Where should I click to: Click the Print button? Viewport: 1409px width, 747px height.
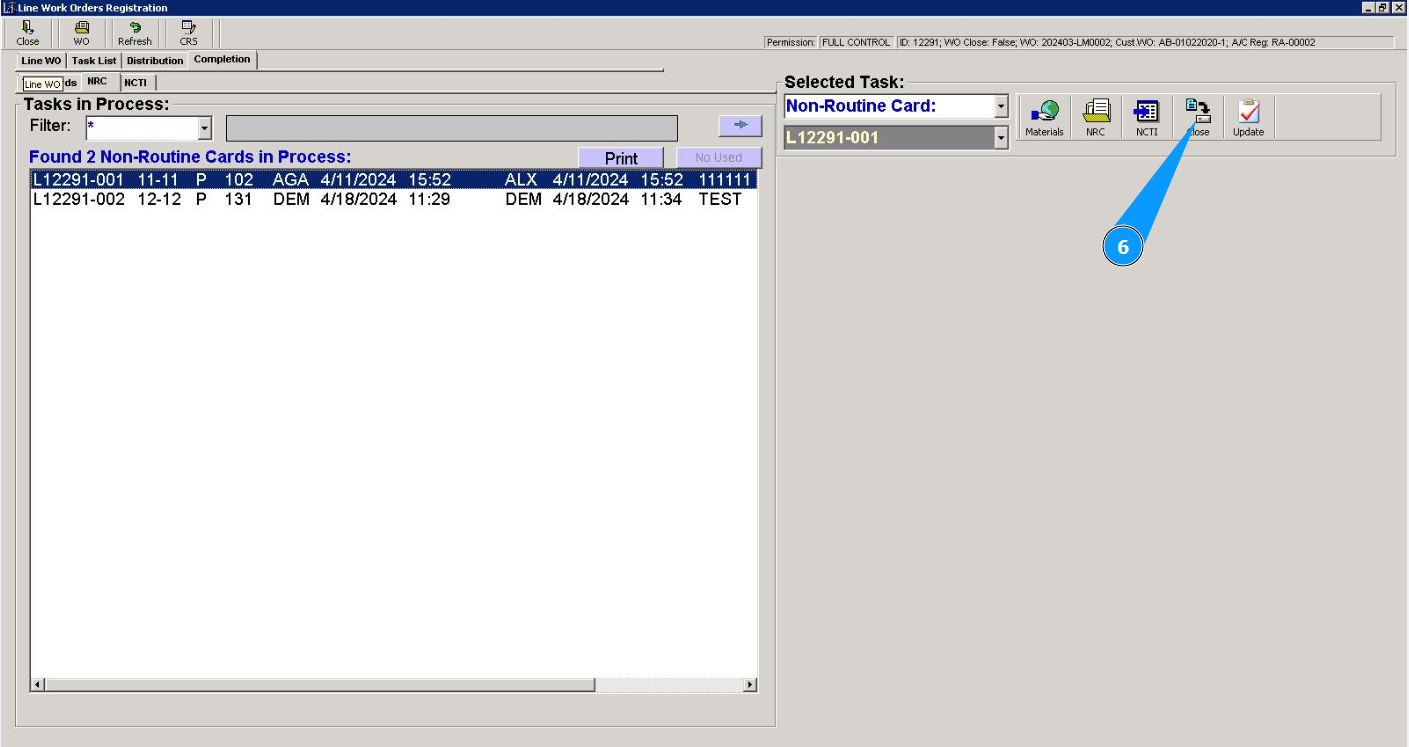click(621, 158)
